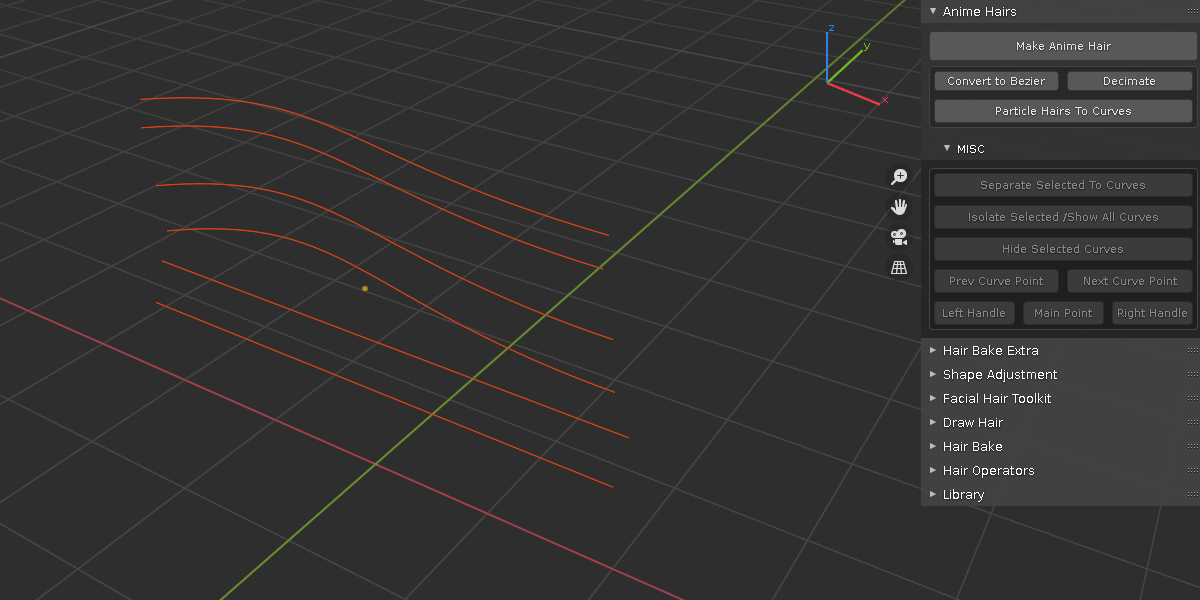Expand the Library panel
This screenshot has width=1200, height=600.
[933, 494]
